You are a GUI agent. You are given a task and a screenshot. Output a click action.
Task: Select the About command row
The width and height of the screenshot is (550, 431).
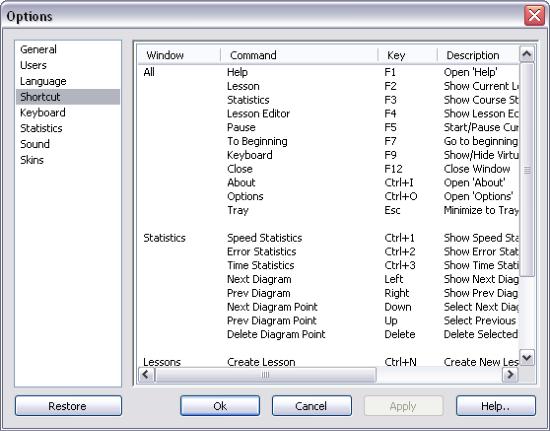[241, 183]
